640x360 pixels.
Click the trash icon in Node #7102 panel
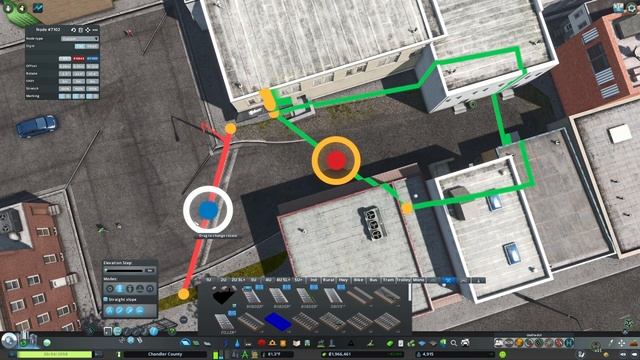(80, 30)
